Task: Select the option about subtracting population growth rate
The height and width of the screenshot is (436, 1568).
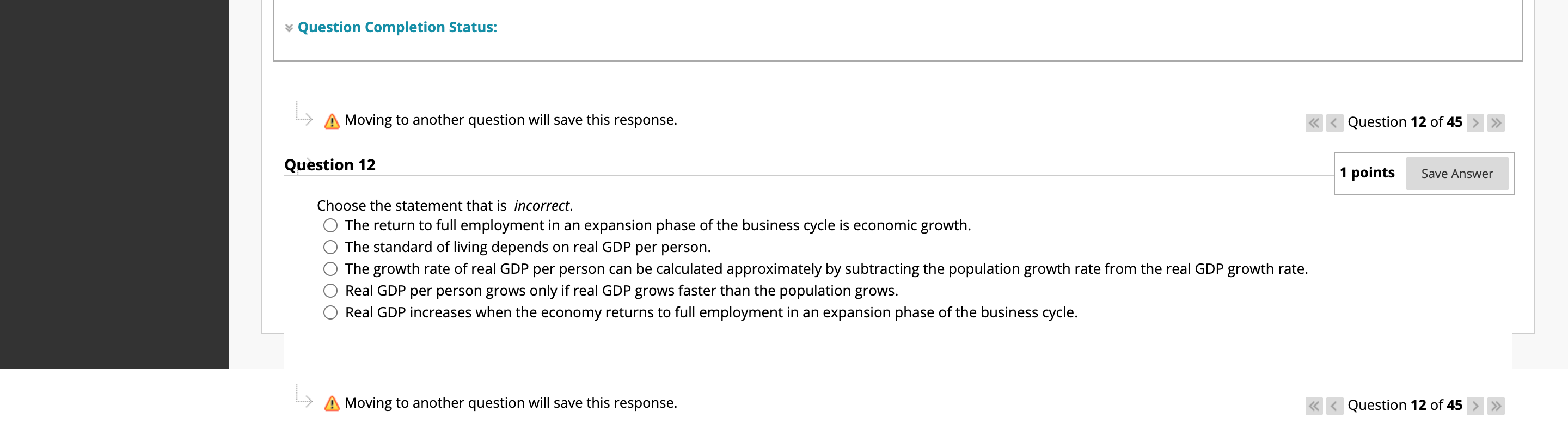Action: click(x=330, y=268)
